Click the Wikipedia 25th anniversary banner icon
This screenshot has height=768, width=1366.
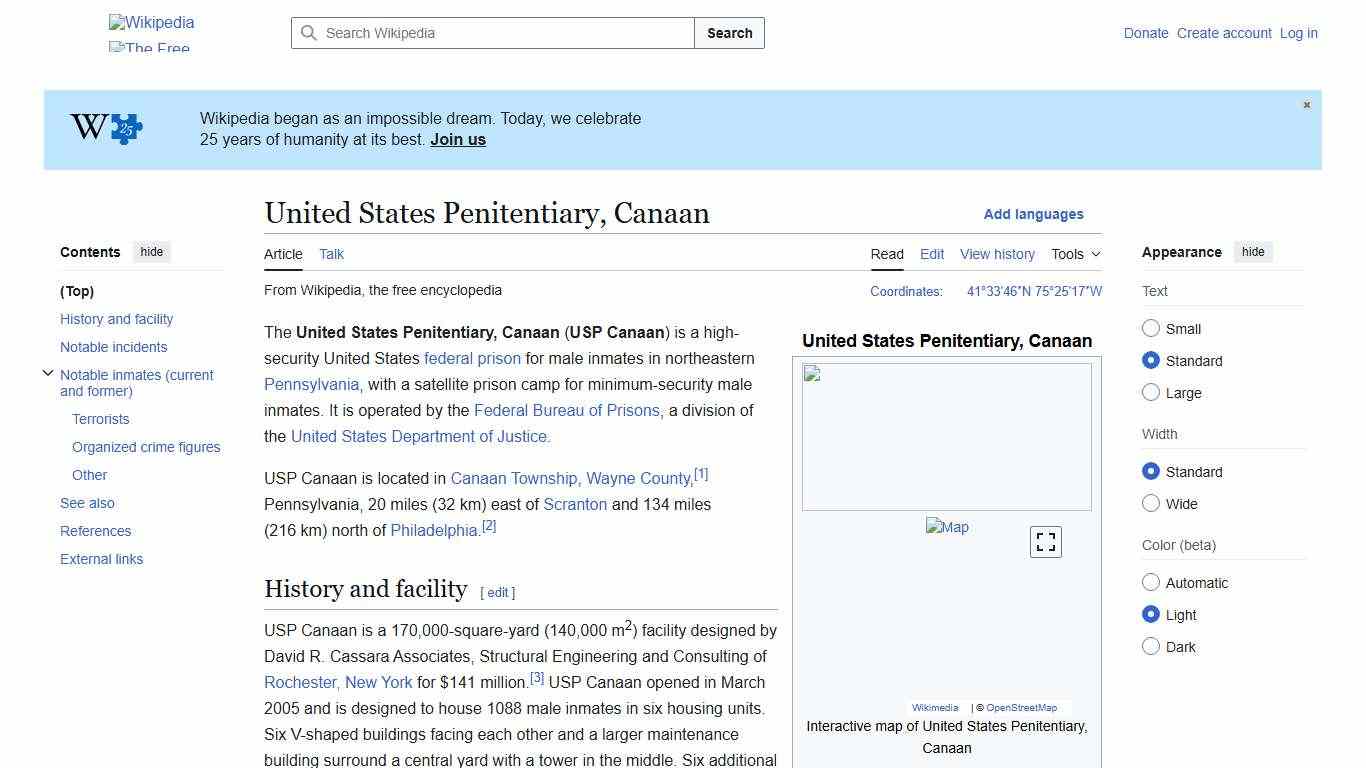point(104,128)
